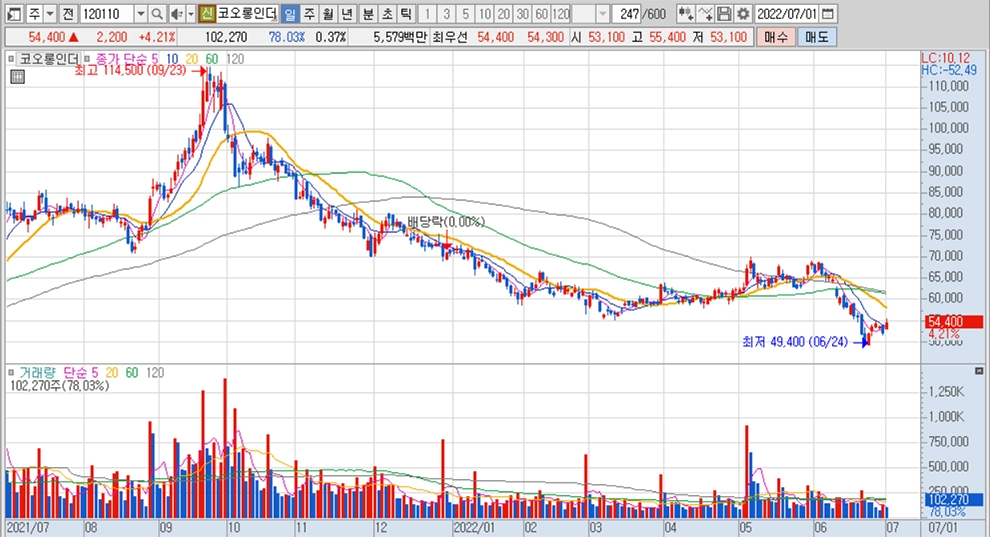990x537 pixels.
Task: Select monthly 월 chart period
Action: [x=328, y=13]
